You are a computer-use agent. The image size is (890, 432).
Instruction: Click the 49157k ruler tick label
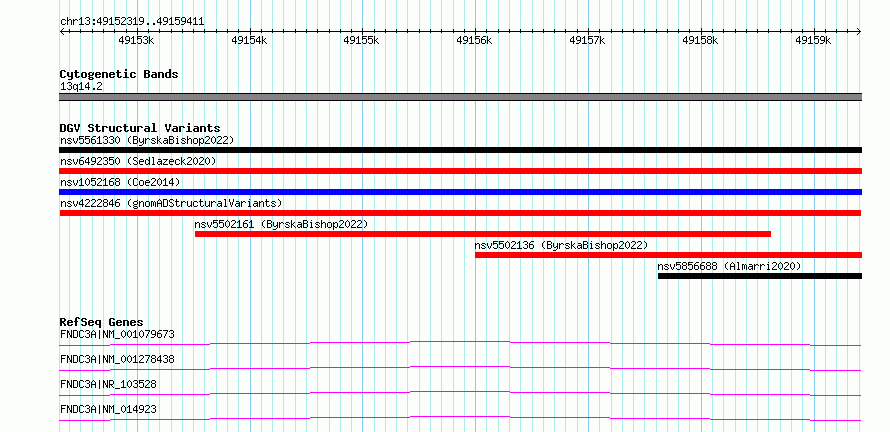(587, 40)
